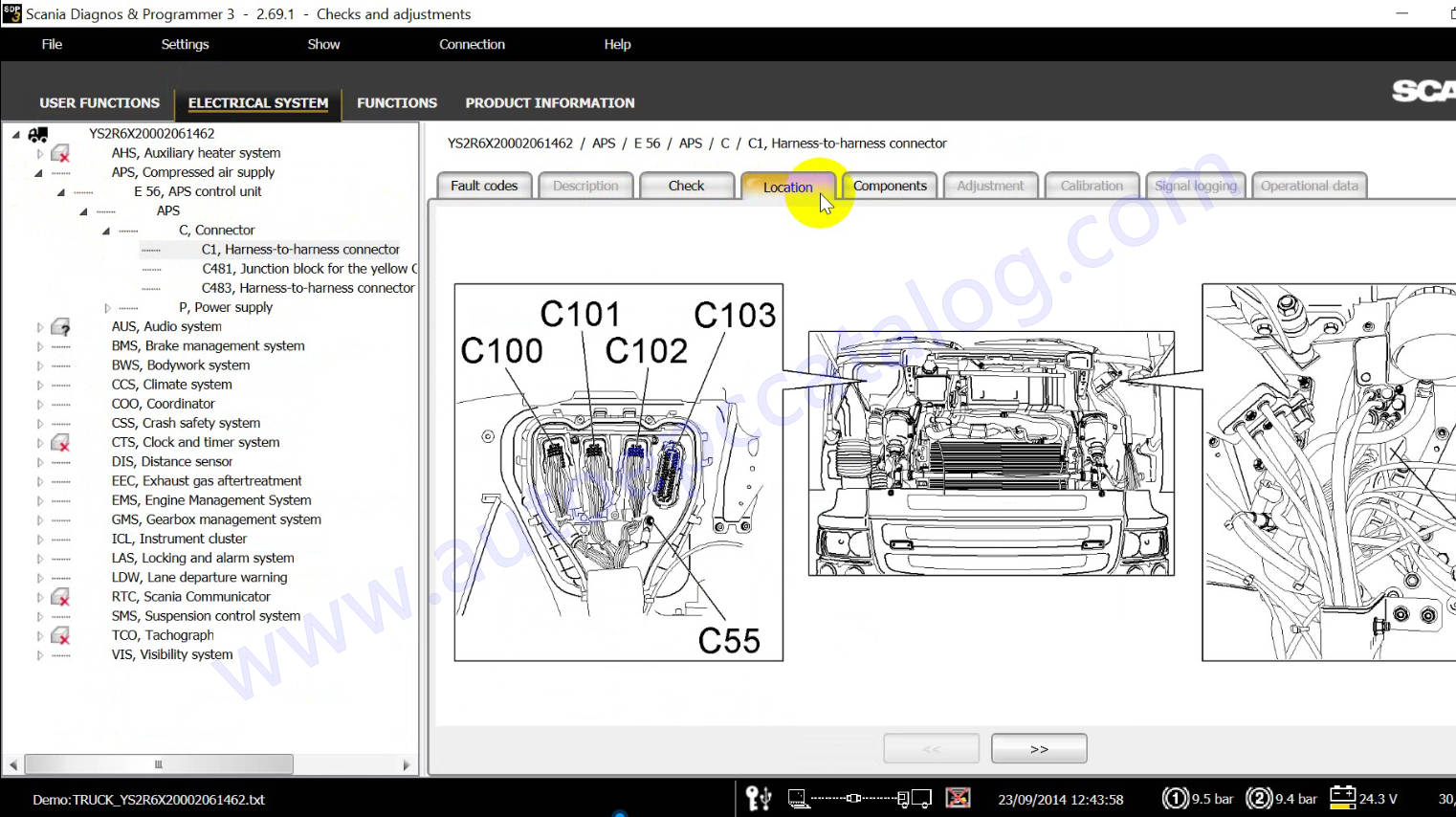Collapse the APS Compressed air supply node
The height and width of the screenshot is (817, 1456).
[38, 173]
